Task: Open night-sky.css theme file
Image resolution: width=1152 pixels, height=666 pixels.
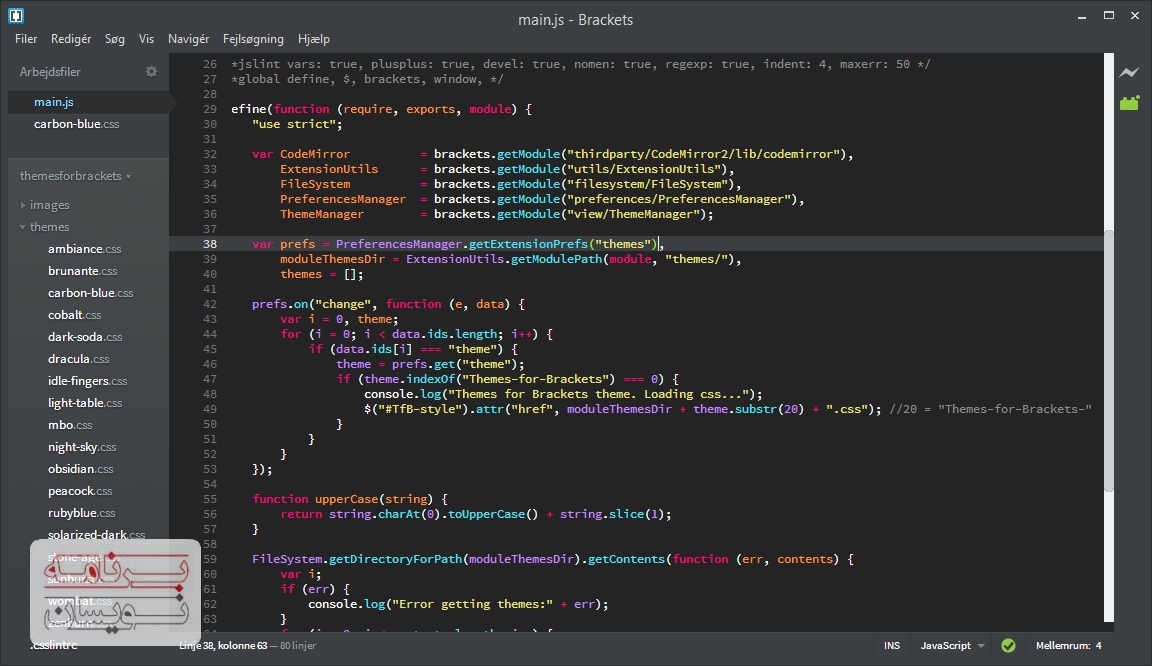Action: [82, 448]
